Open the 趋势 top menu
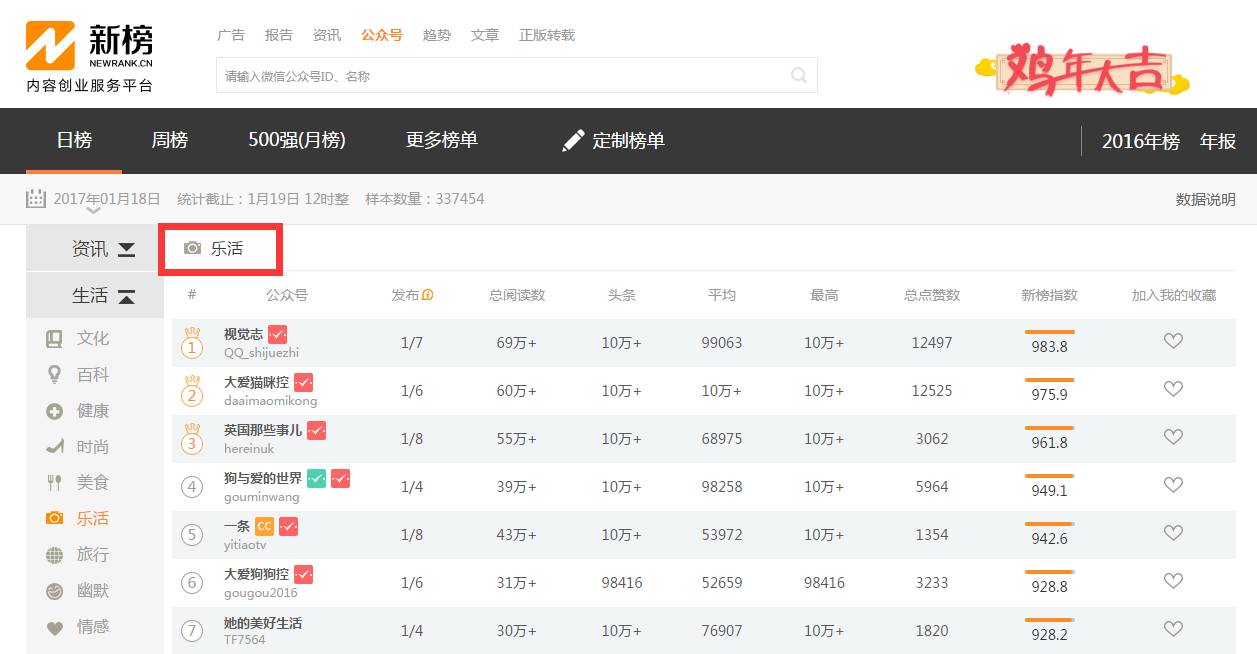 (437, 35)
